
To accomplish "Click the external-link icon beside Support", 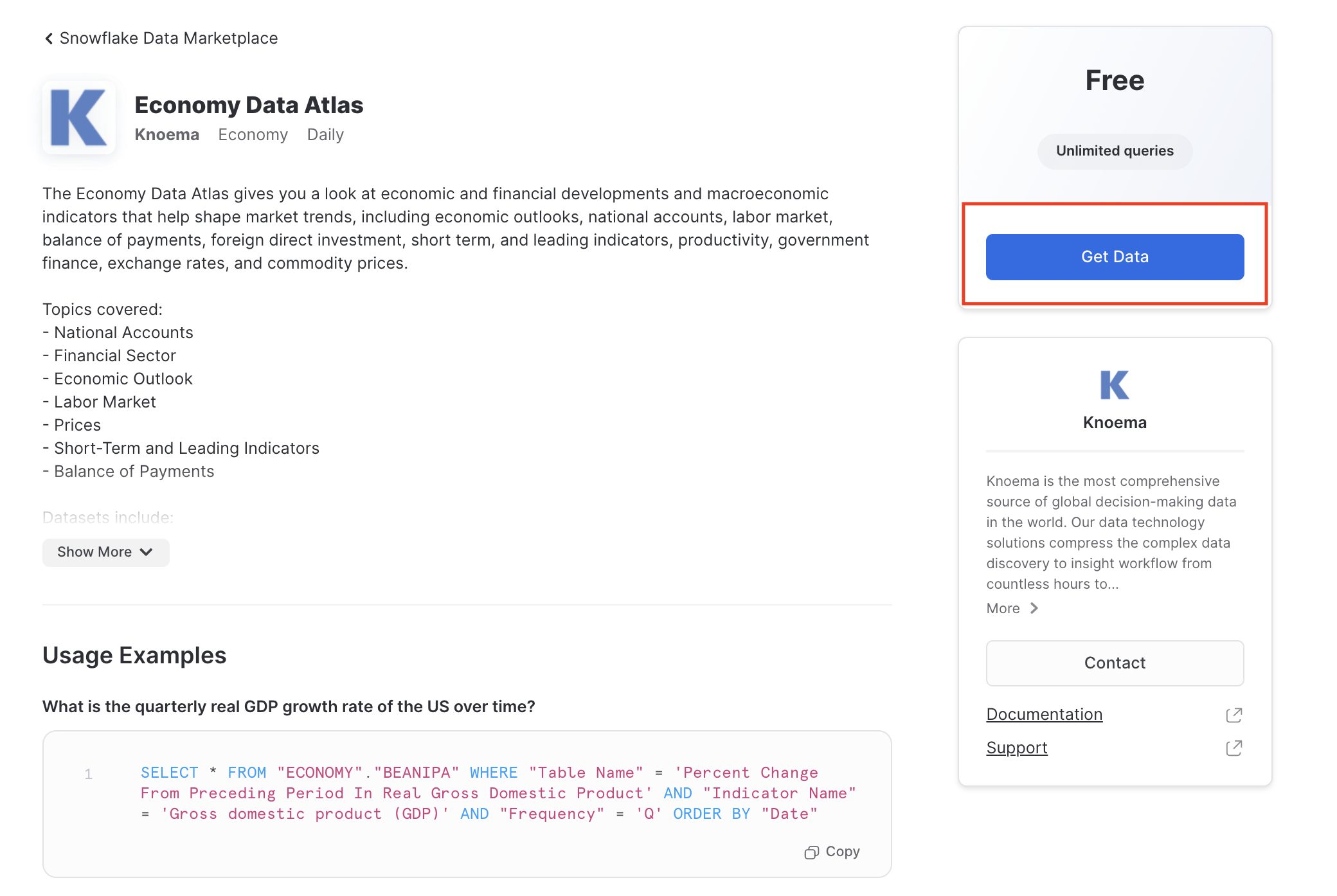I will (x=1234, y=748).
